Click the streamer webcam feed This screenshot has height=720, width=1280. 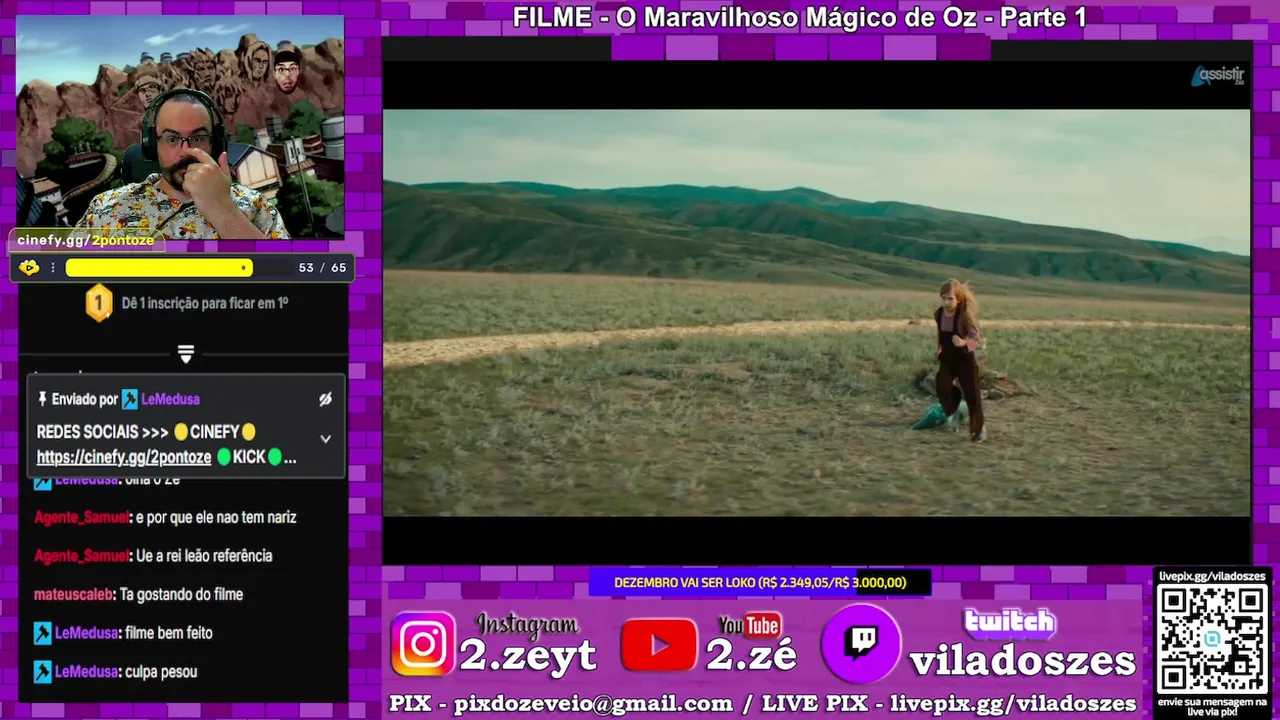[180, 126]
